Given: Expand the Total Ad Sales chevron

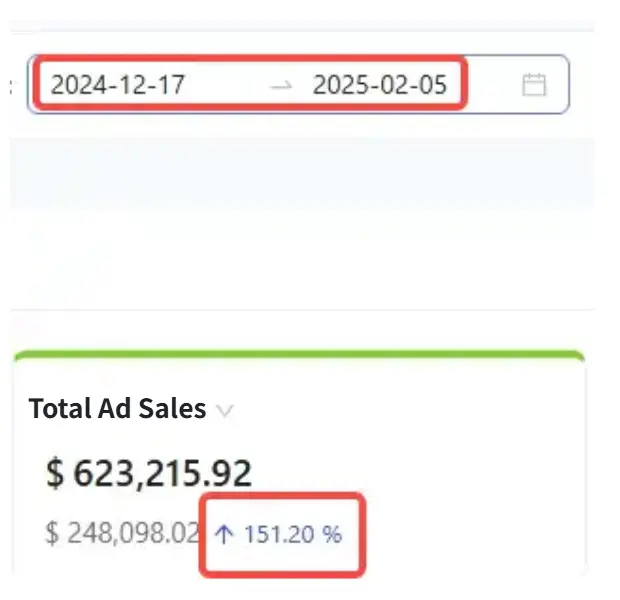Looking at the screenshot, I should [225, 410].
